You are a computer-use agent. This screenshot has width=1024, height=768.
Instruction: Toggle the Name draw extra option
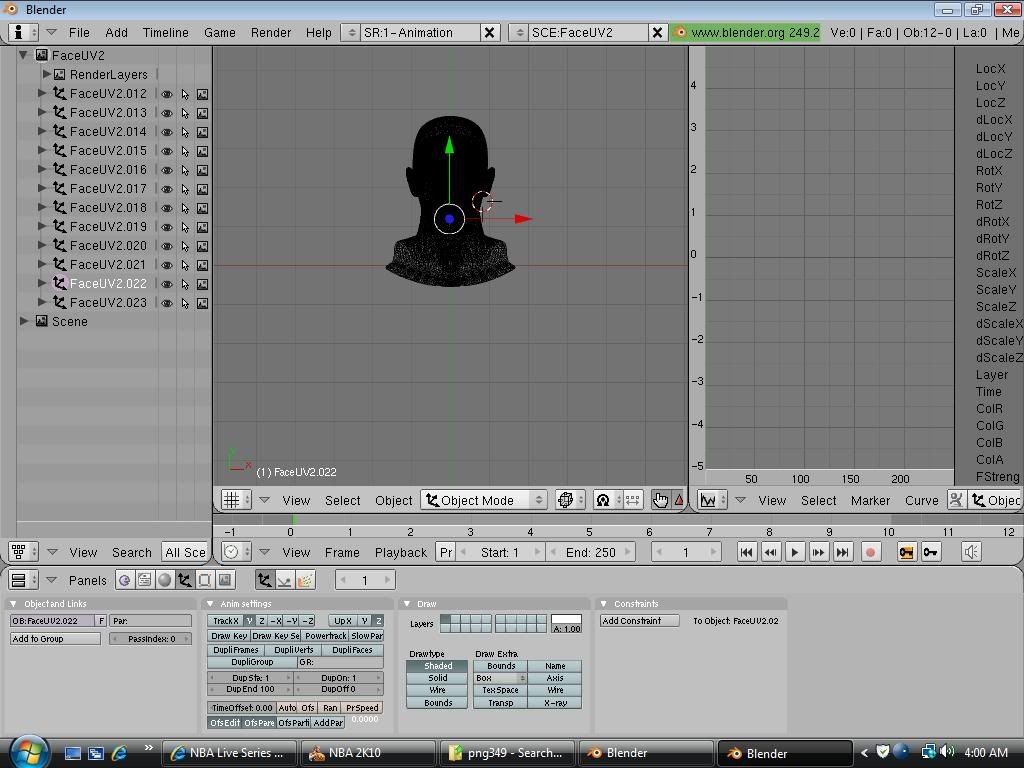555,666
